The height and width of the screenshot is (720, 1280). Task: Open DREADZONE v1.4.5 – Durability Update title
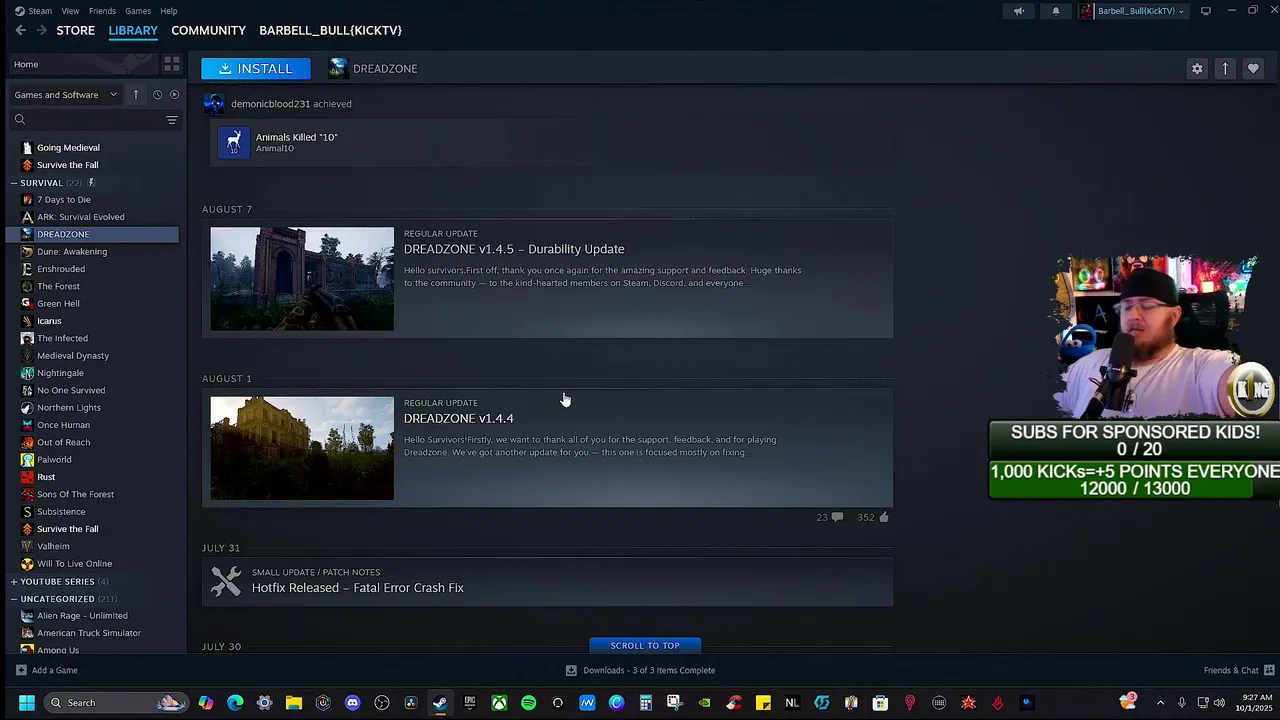pos(514,249)
